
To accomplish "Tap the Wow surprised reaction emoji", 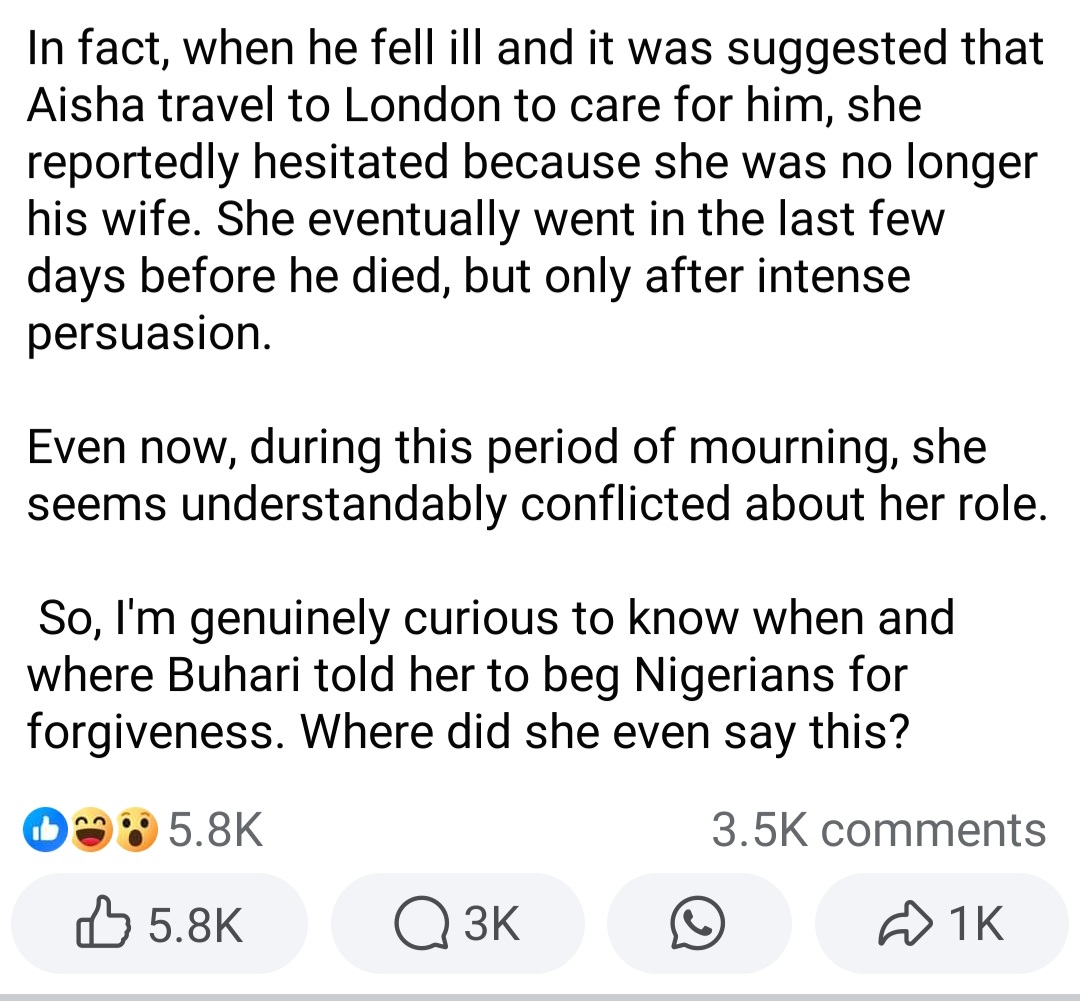I will [136, 829].
